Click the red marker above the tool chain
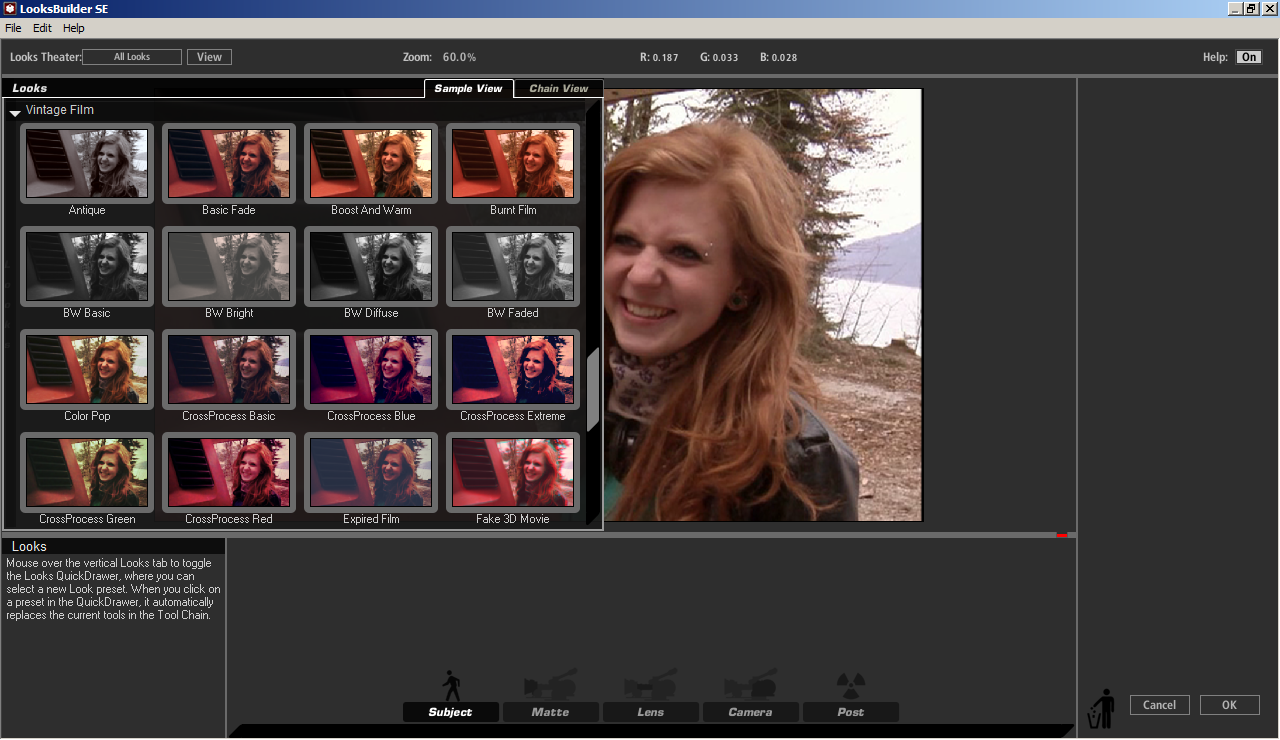1280x740 pixels. point(1062,535)
